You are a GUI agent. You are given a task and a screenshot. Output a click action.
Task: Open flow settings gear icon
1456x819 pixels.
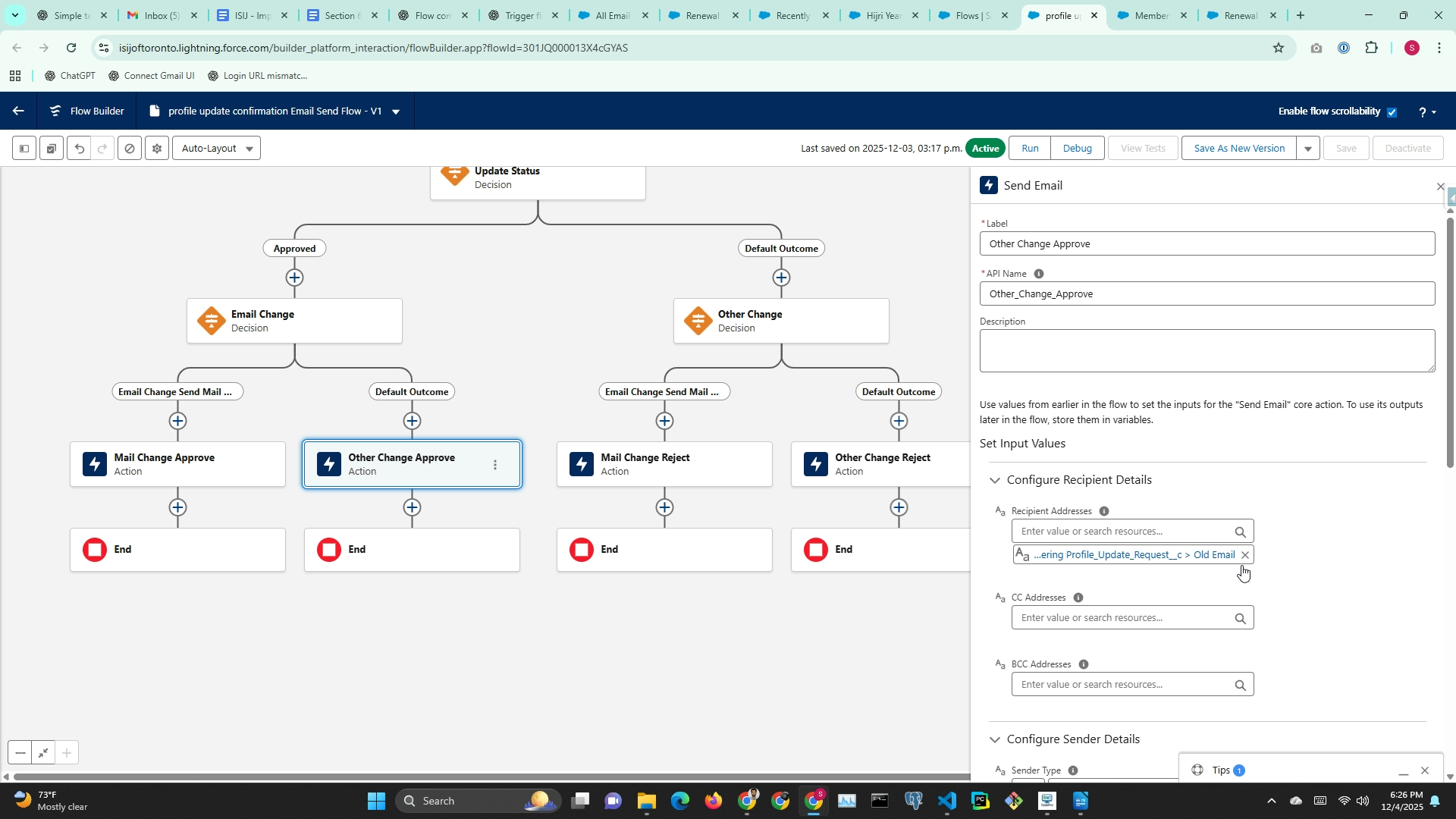point(157,149)
